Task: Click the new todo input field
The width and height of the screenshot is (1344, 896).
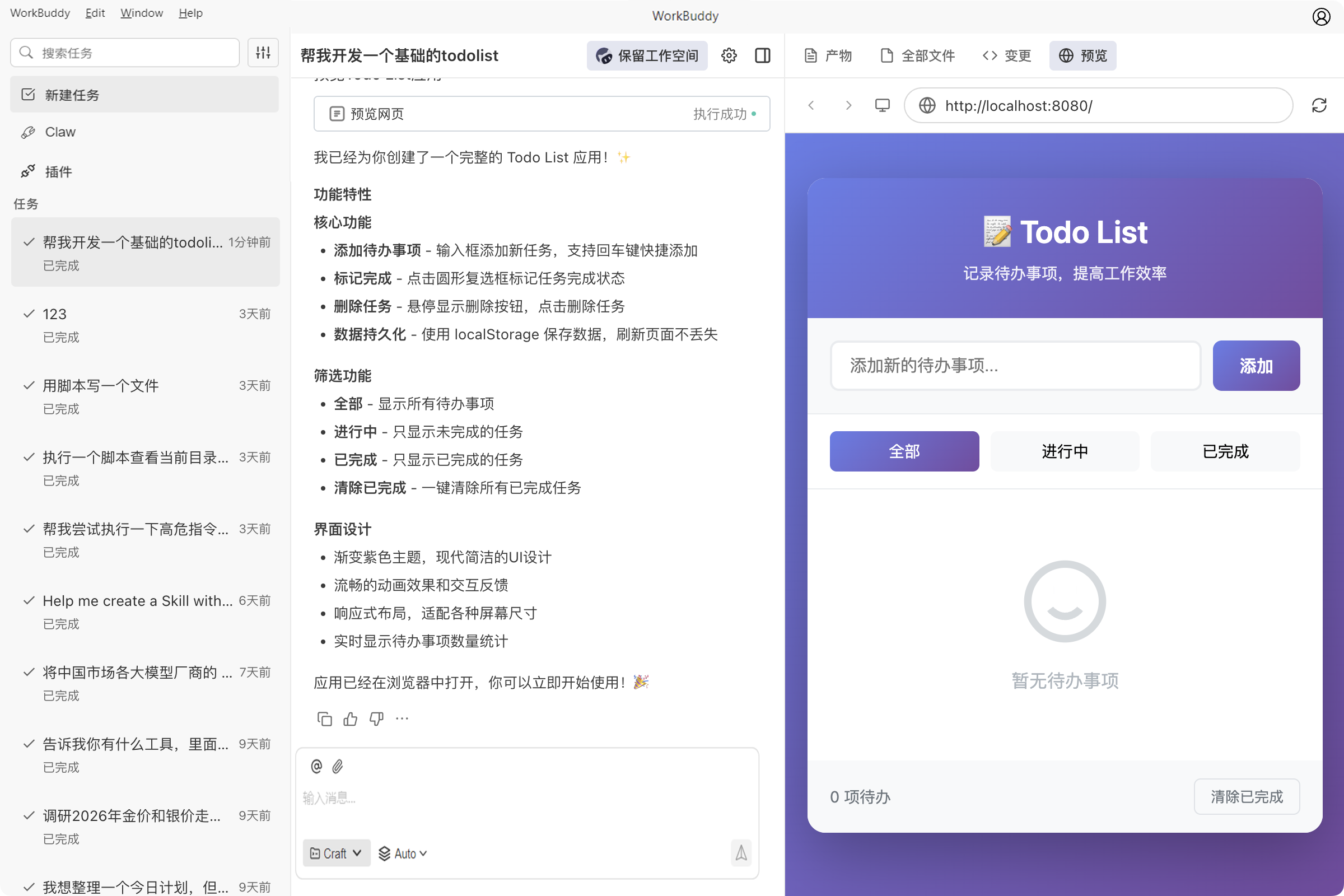Action: point(1015,365)
